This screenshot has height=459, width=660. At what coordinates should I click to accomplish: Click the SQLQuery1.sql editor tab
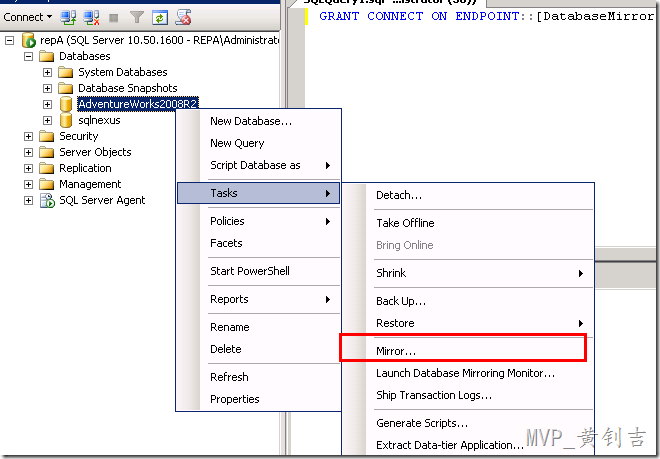point(389,3)
